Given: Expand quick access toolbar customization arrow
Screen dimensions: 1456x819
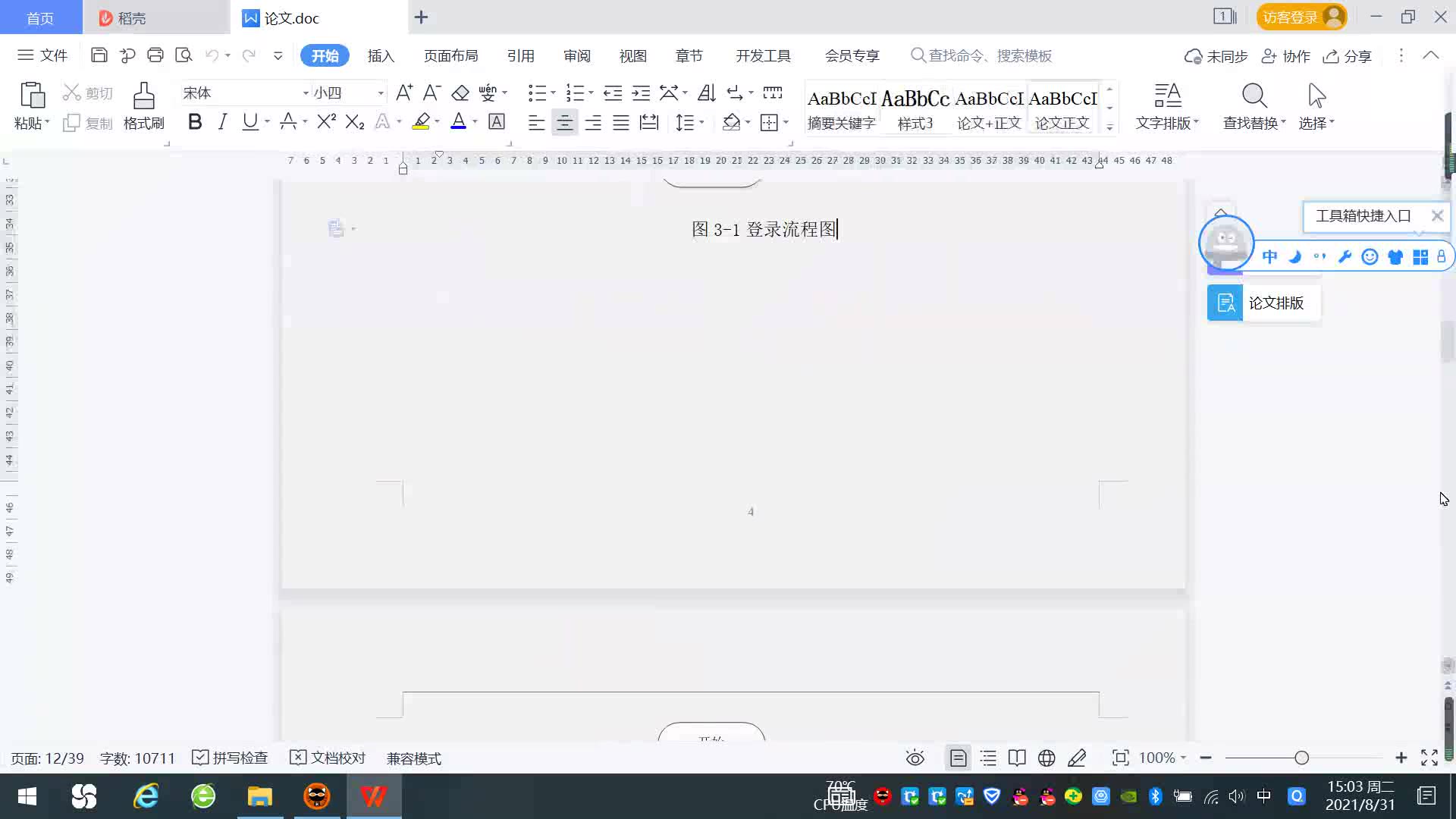Looking at the screenshot, I should [x=278, y=55].
